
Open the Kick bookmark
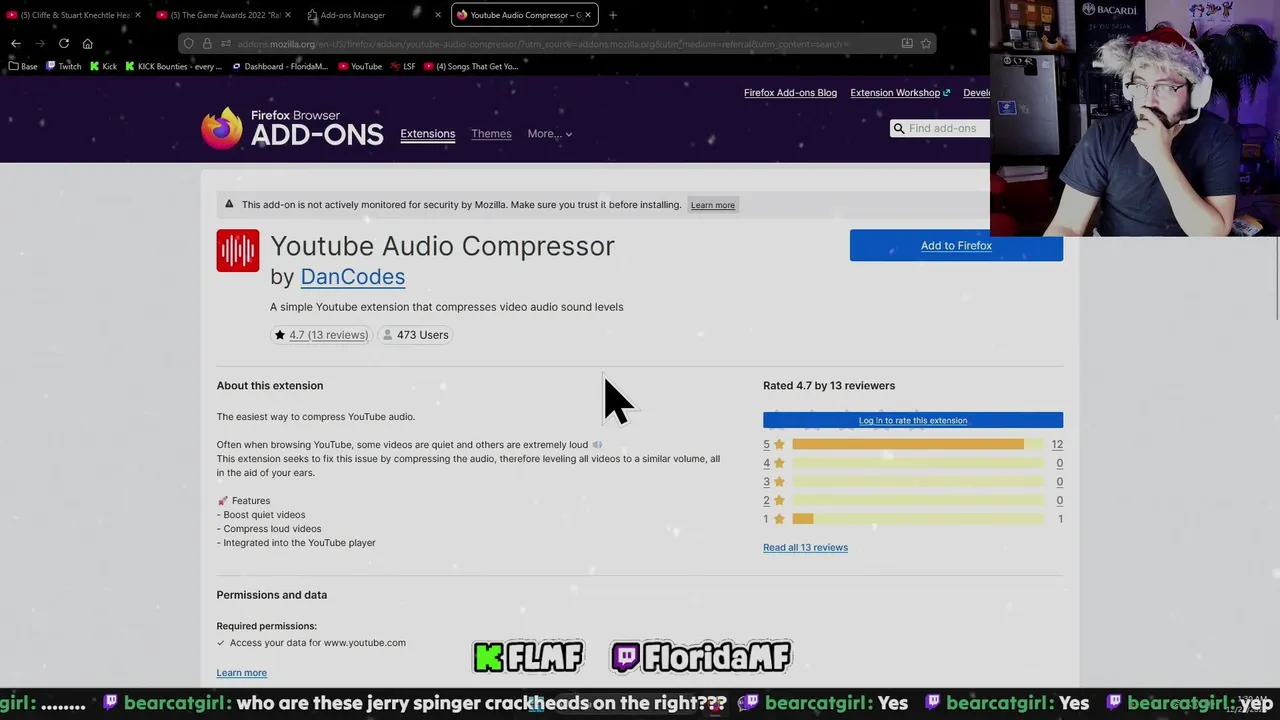pos(103,66)
